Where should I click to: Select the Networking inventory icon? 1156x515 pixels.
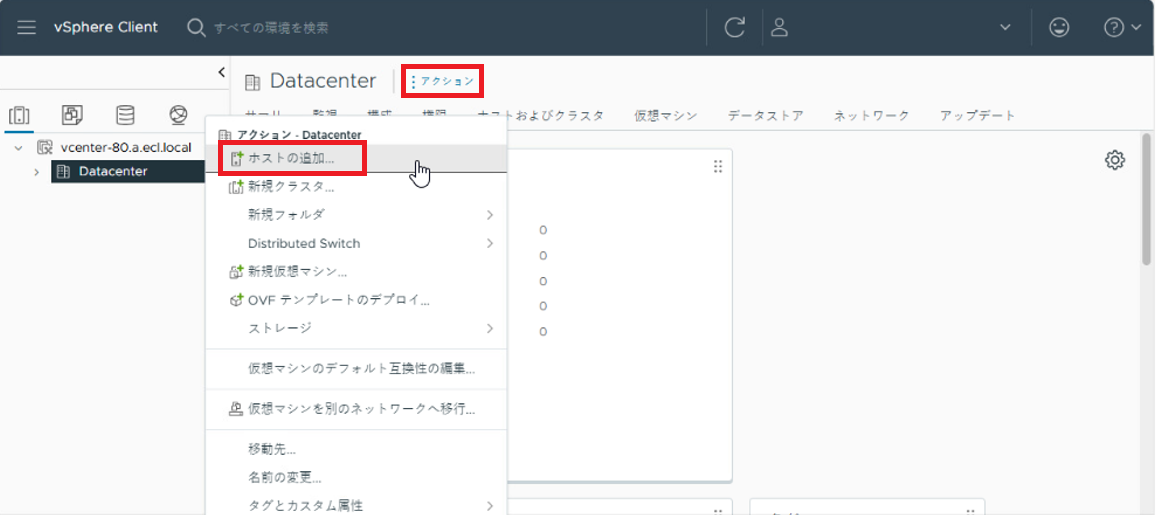[178, 115]
